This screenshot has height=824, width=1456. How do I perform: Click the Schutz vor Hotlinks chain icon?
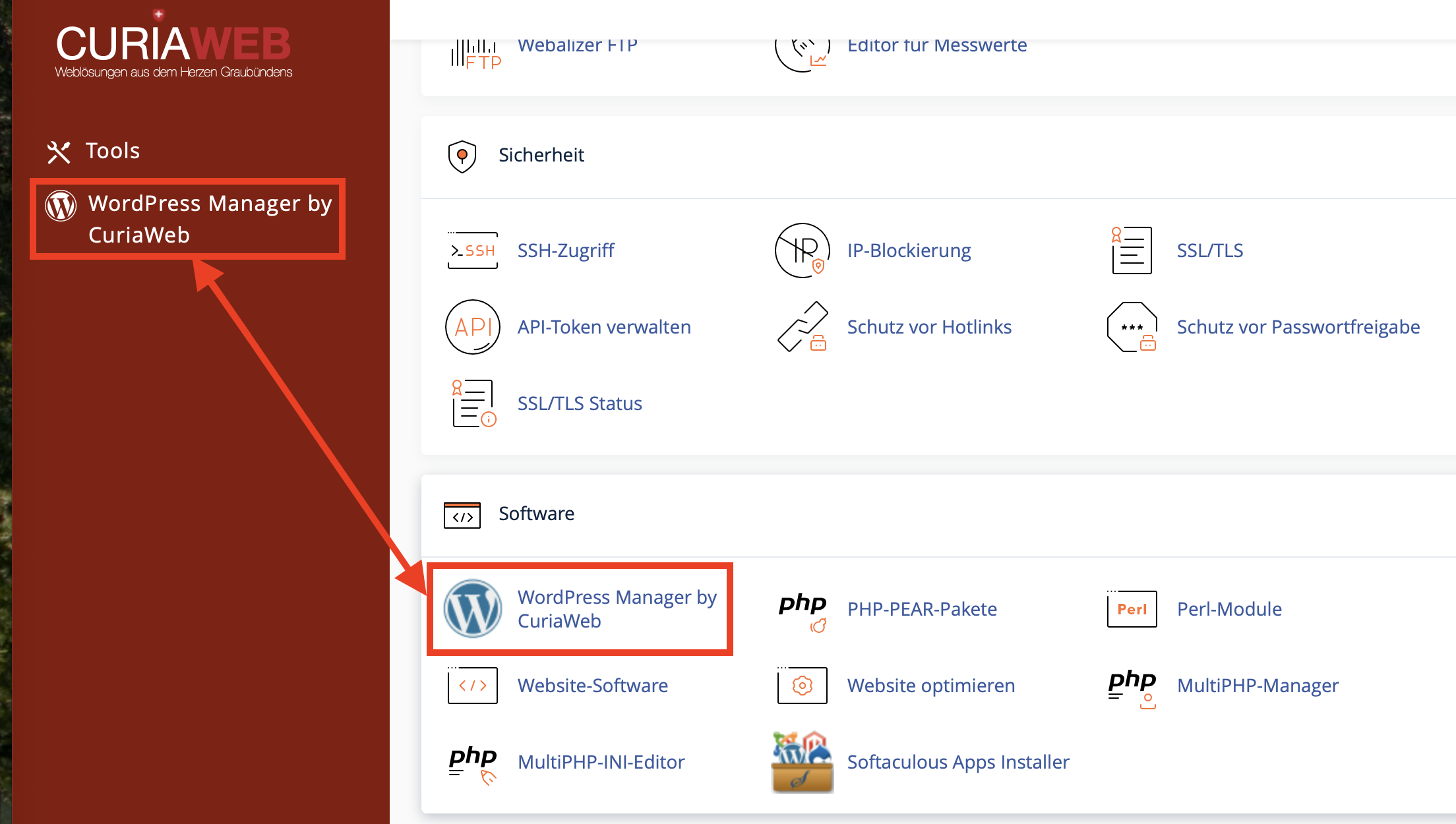point(803,327)
